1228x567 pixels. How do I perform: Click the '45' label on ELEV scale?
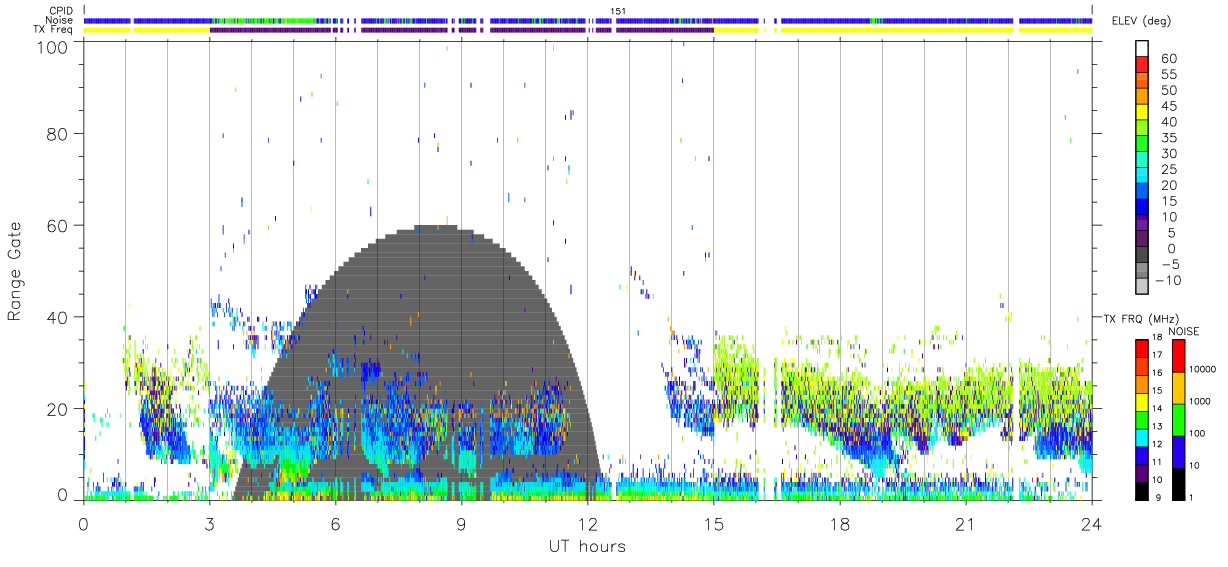(x=1168, y=106)
